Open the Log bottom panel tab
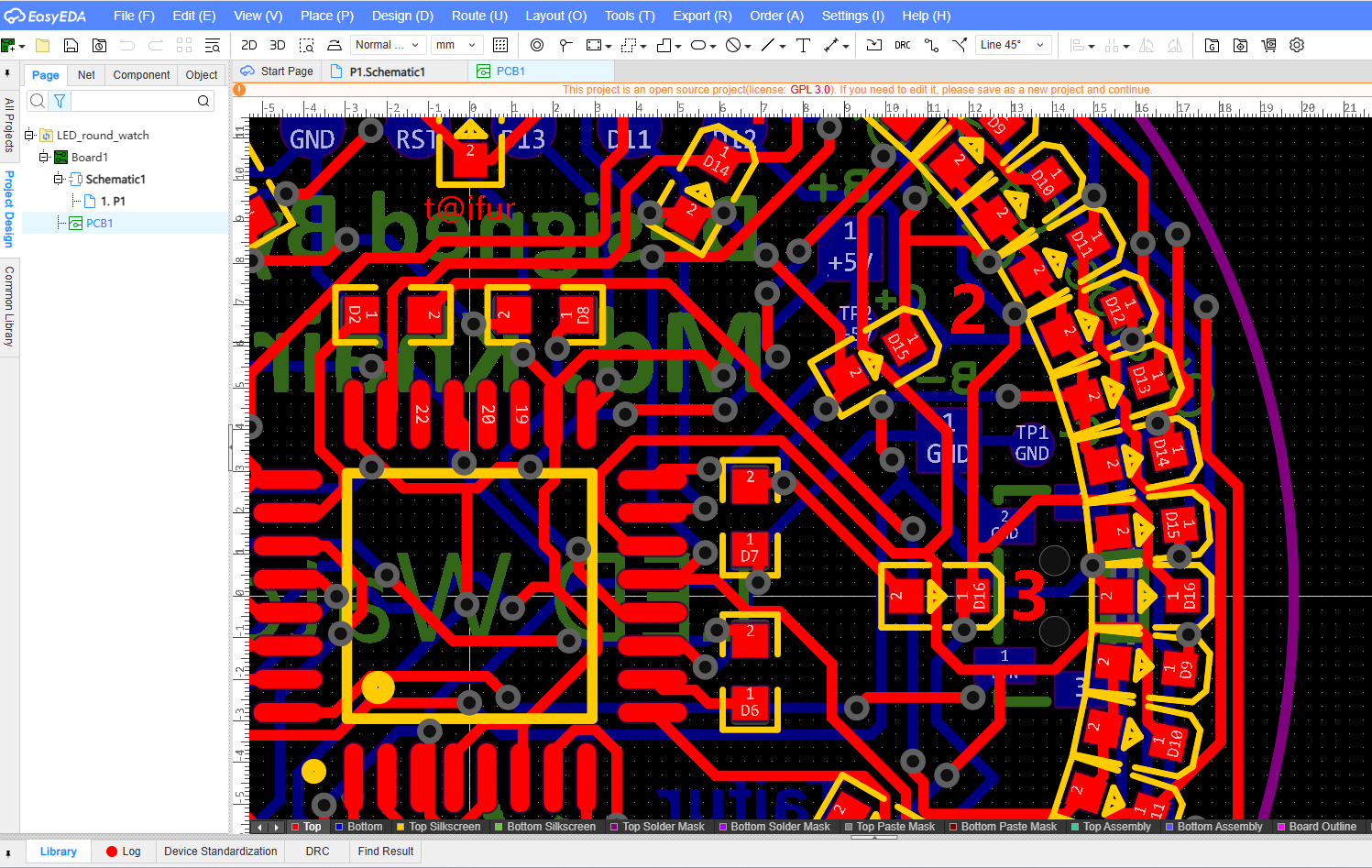Screen dimensions: 1372x868 click(x=124, y=852)
